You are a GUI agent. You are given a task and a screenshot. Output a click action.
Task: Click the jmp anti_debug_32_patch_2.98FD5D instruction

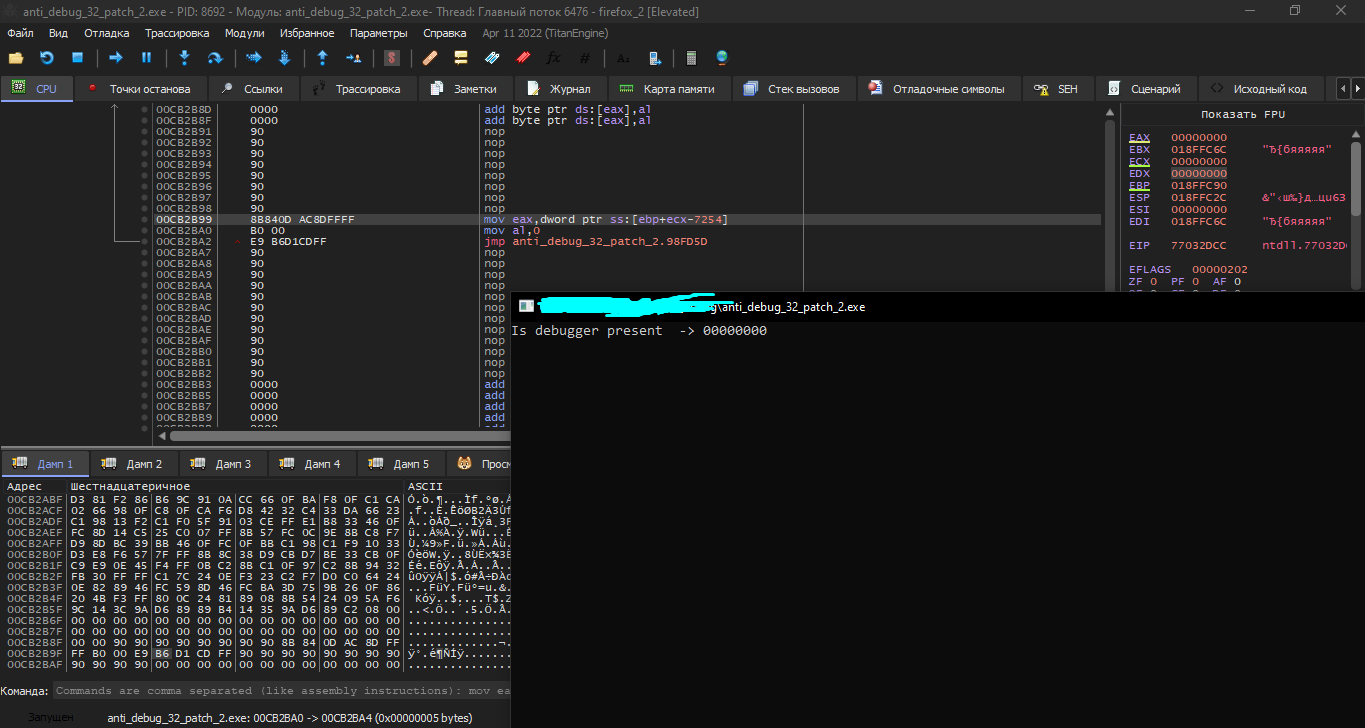tap(596, 241)
